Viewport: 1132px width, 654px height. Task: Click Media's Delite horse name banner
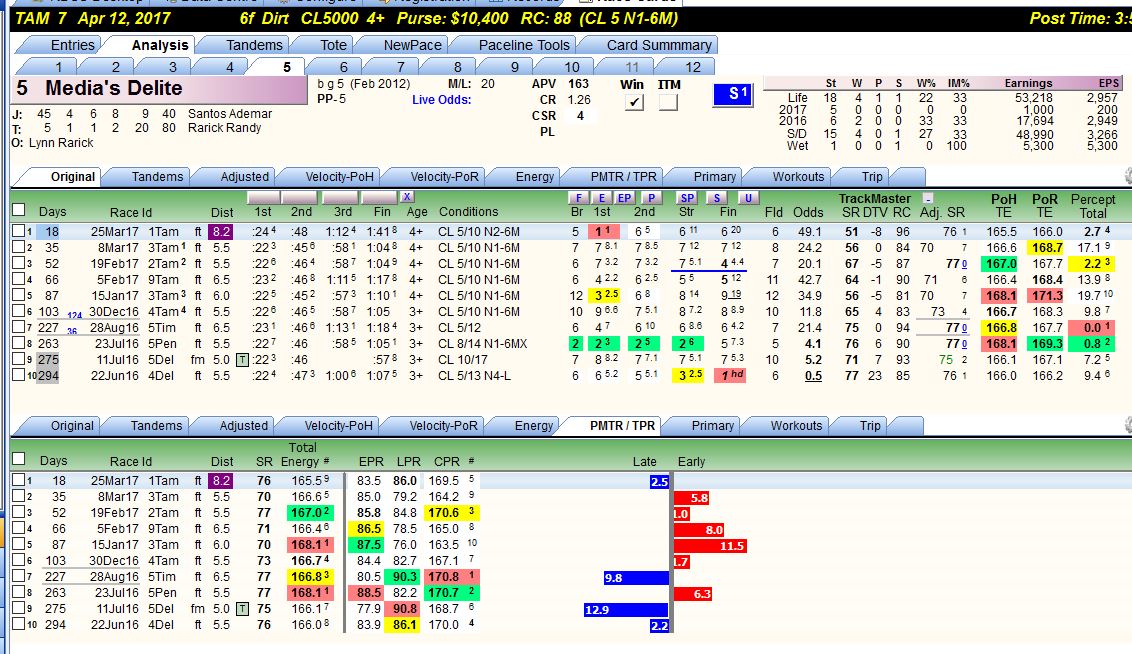tap(160, 90)
